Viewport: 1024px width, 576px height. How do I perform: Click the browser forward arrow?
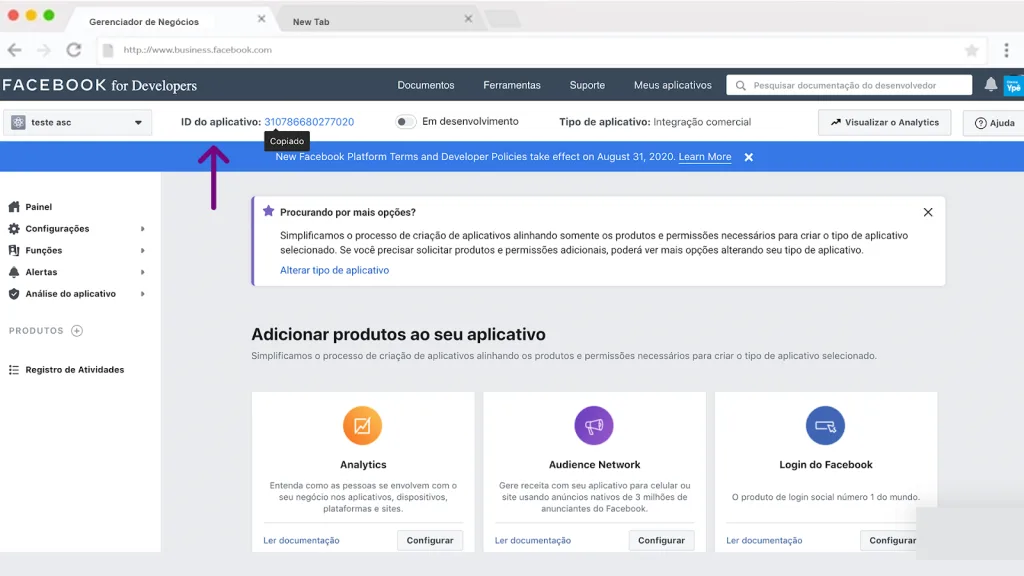pos(44,50)
